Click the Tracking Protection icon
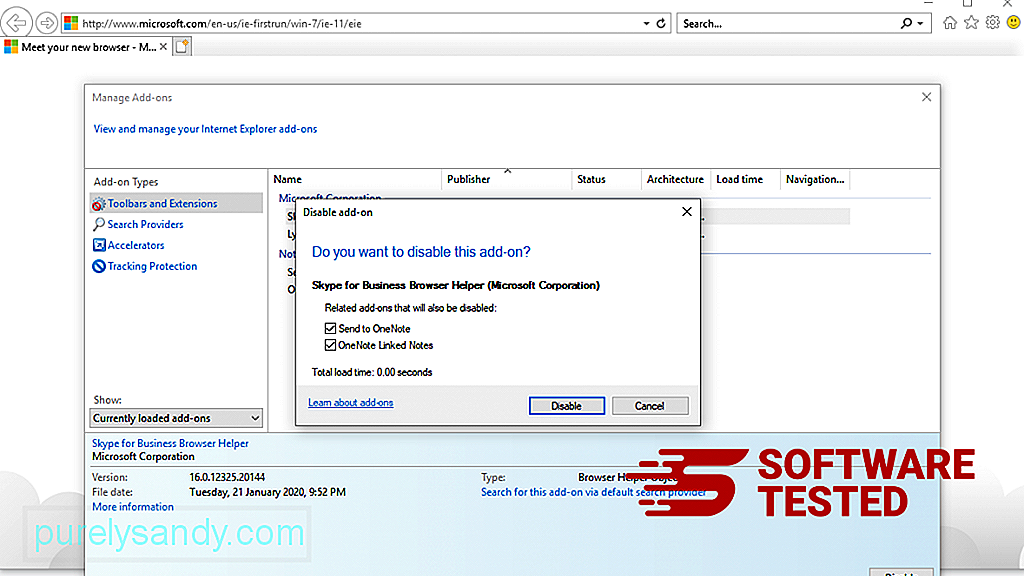This screenshot has height=576, width=1024. [x=99, y=266]
